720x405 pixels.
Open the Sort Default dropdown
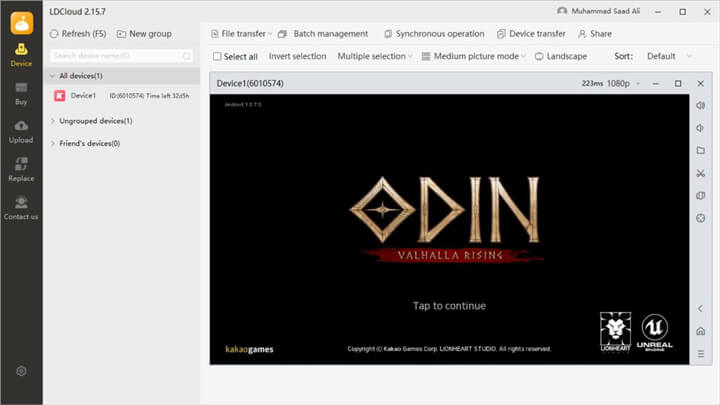click(669, 56)
